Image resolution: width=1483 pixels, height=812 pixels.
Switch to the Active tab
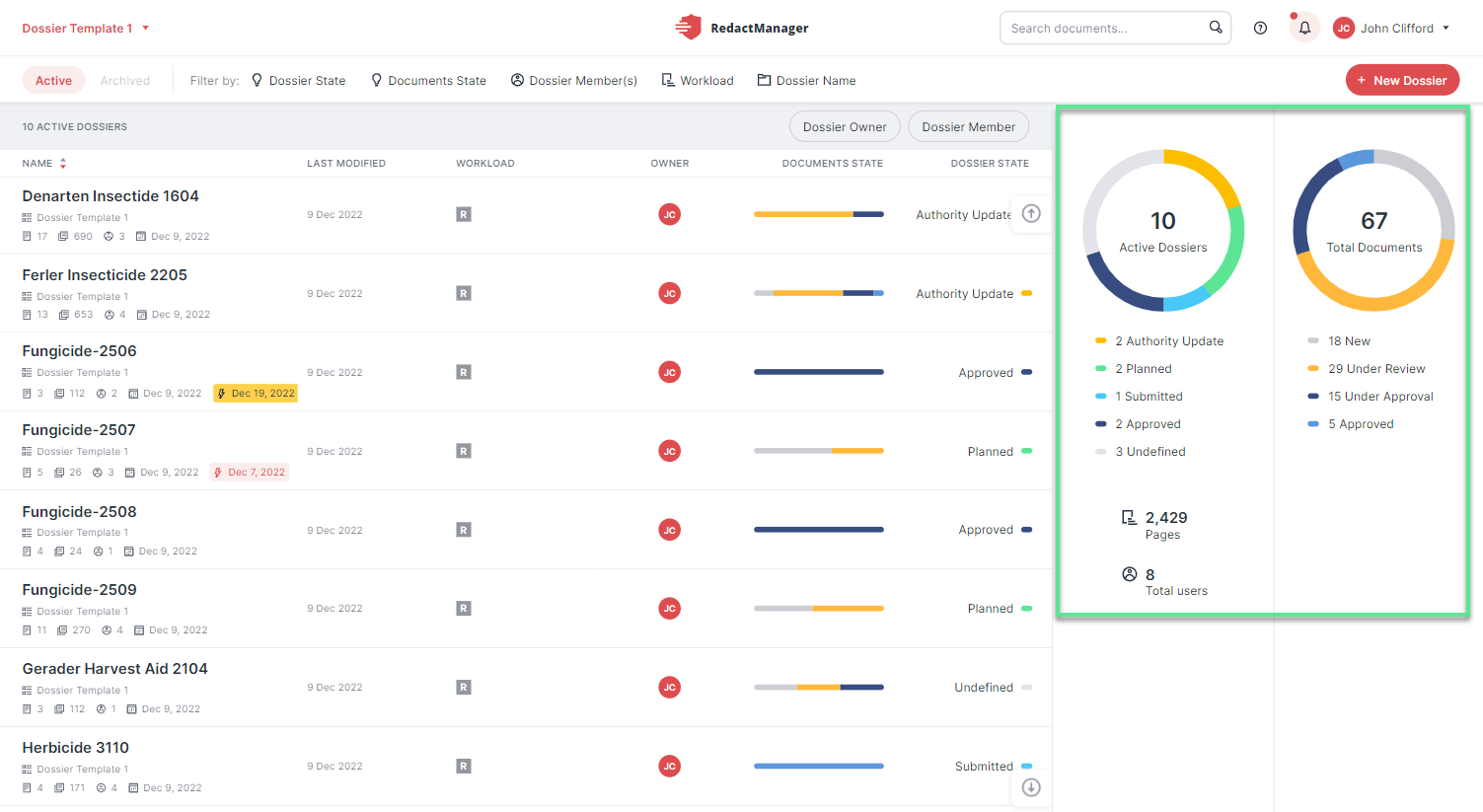click(53, 80)
